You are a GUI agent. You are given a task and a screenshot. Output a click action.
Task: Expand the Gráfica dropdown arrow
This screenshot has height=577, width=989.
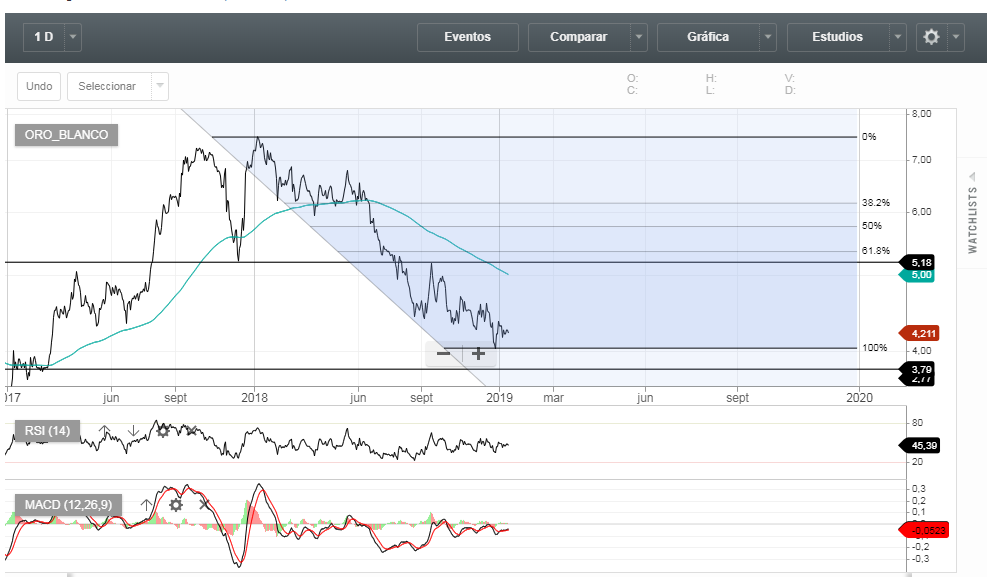click(x=767, y=37)
